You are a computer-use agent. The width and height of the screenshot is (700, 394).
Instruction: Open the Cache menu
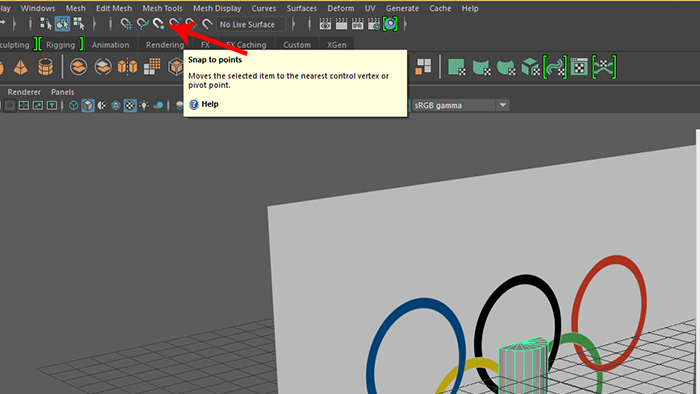click(x=440, y=8)
